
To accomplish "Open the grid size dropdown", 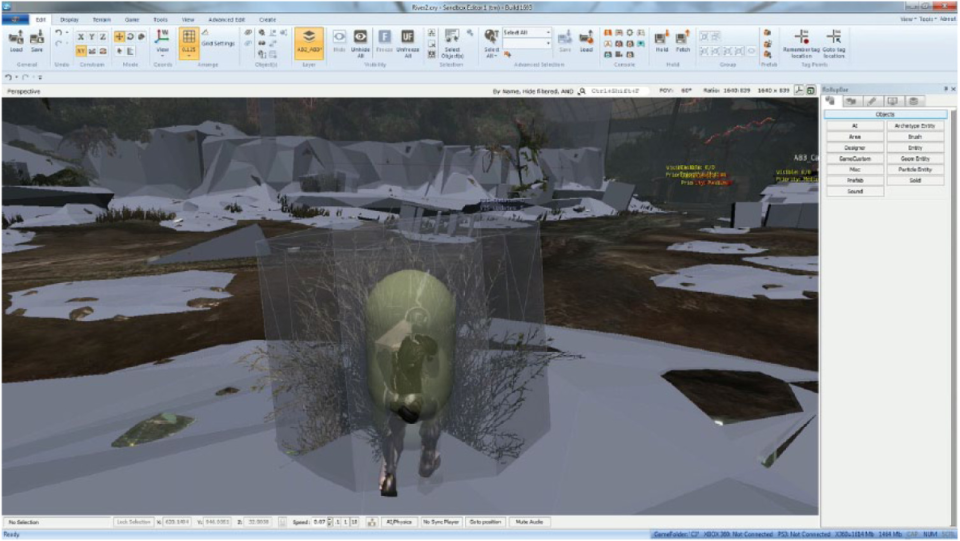I will tap(189, 56).
